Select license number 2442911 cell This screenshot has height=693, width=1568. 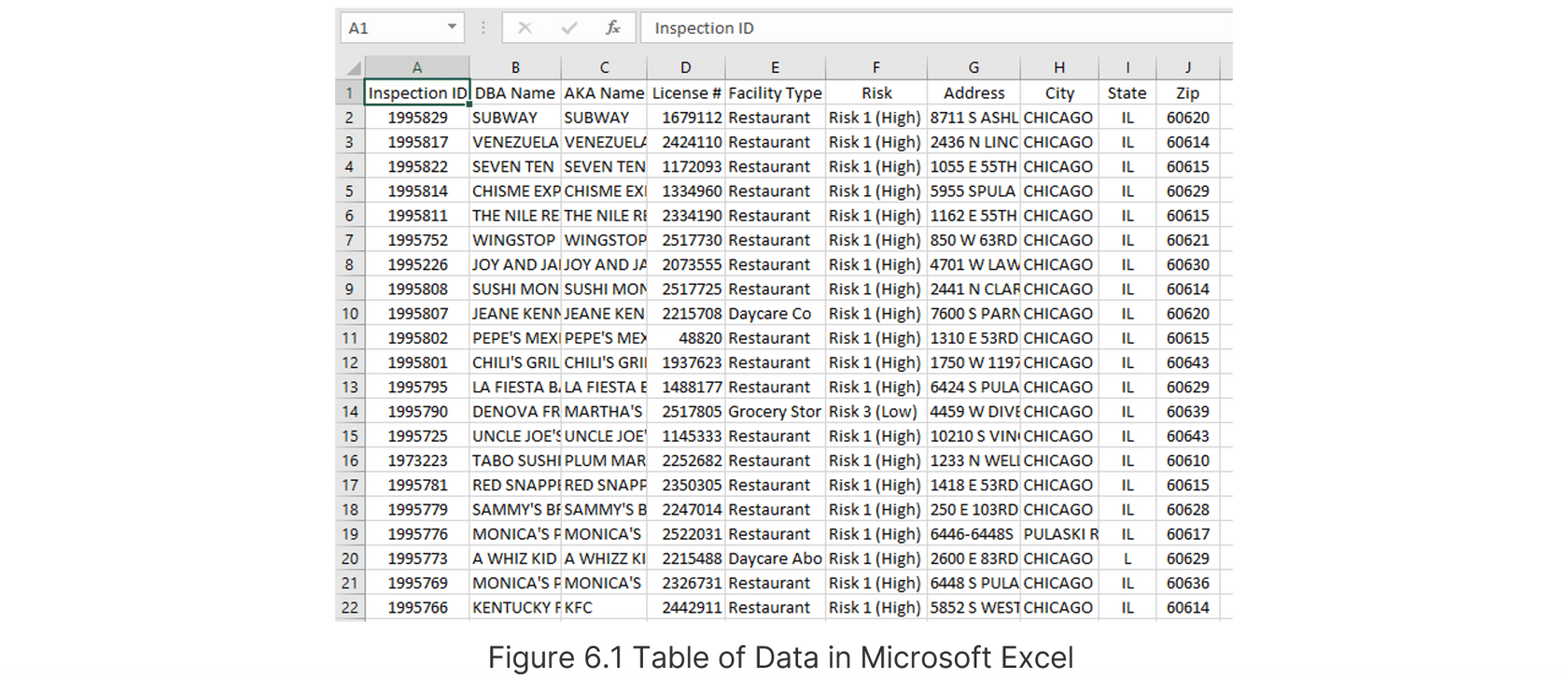(x=686, y=607)
